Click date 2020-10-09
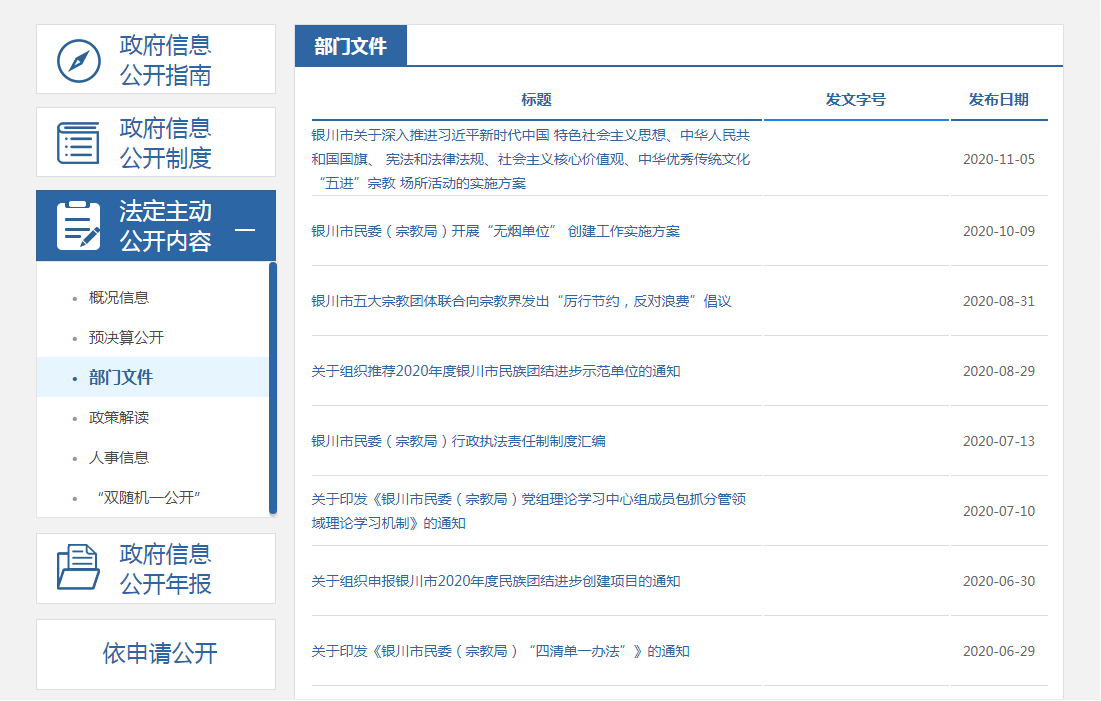 (998, 231)
